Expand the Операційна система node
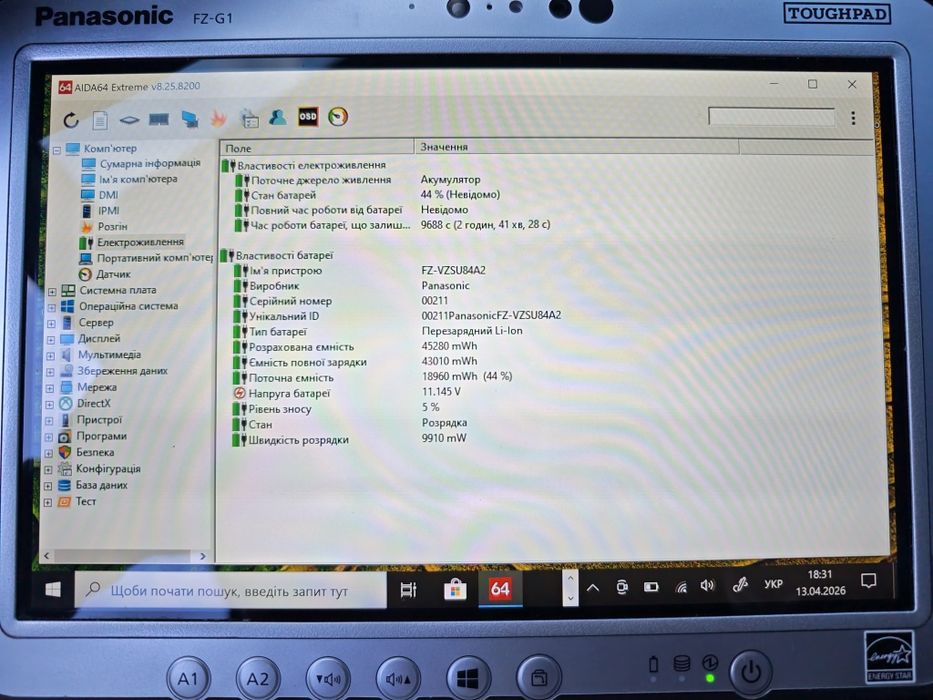933x700 pixels. point(52,308)
